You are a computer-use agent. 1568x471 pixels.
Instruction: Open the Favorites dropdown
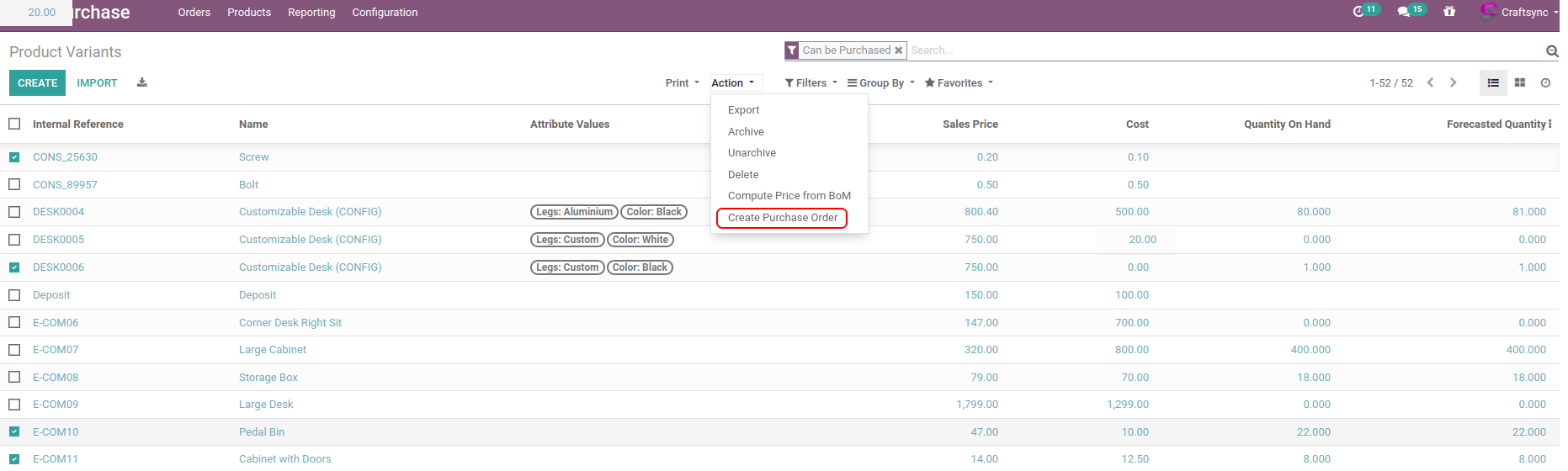pos(959,83)
